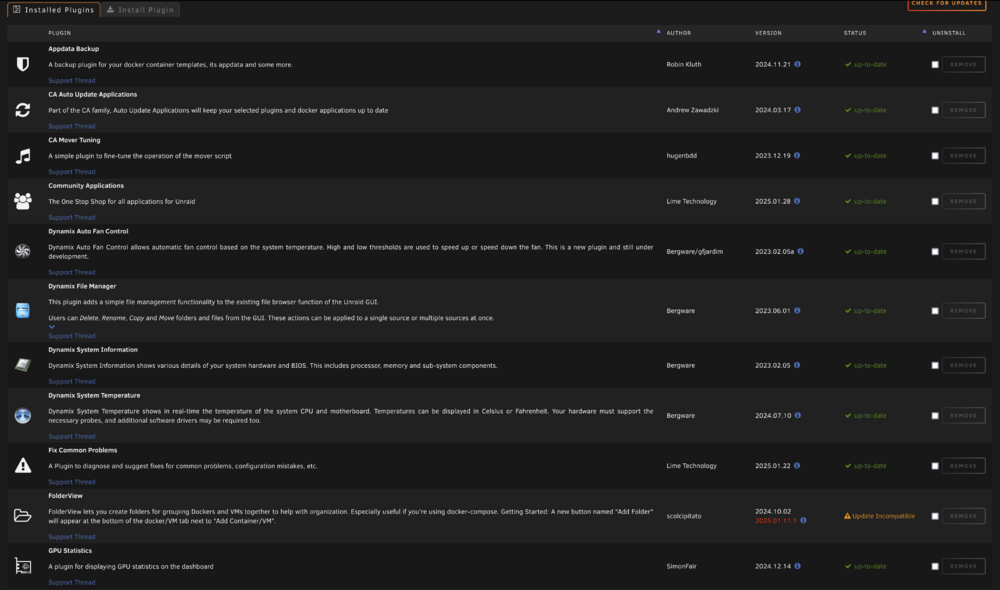This screenshot has width=1000, height=590.
Task: Expand the Dynamix File Manager description chevron
Action: 52,327
